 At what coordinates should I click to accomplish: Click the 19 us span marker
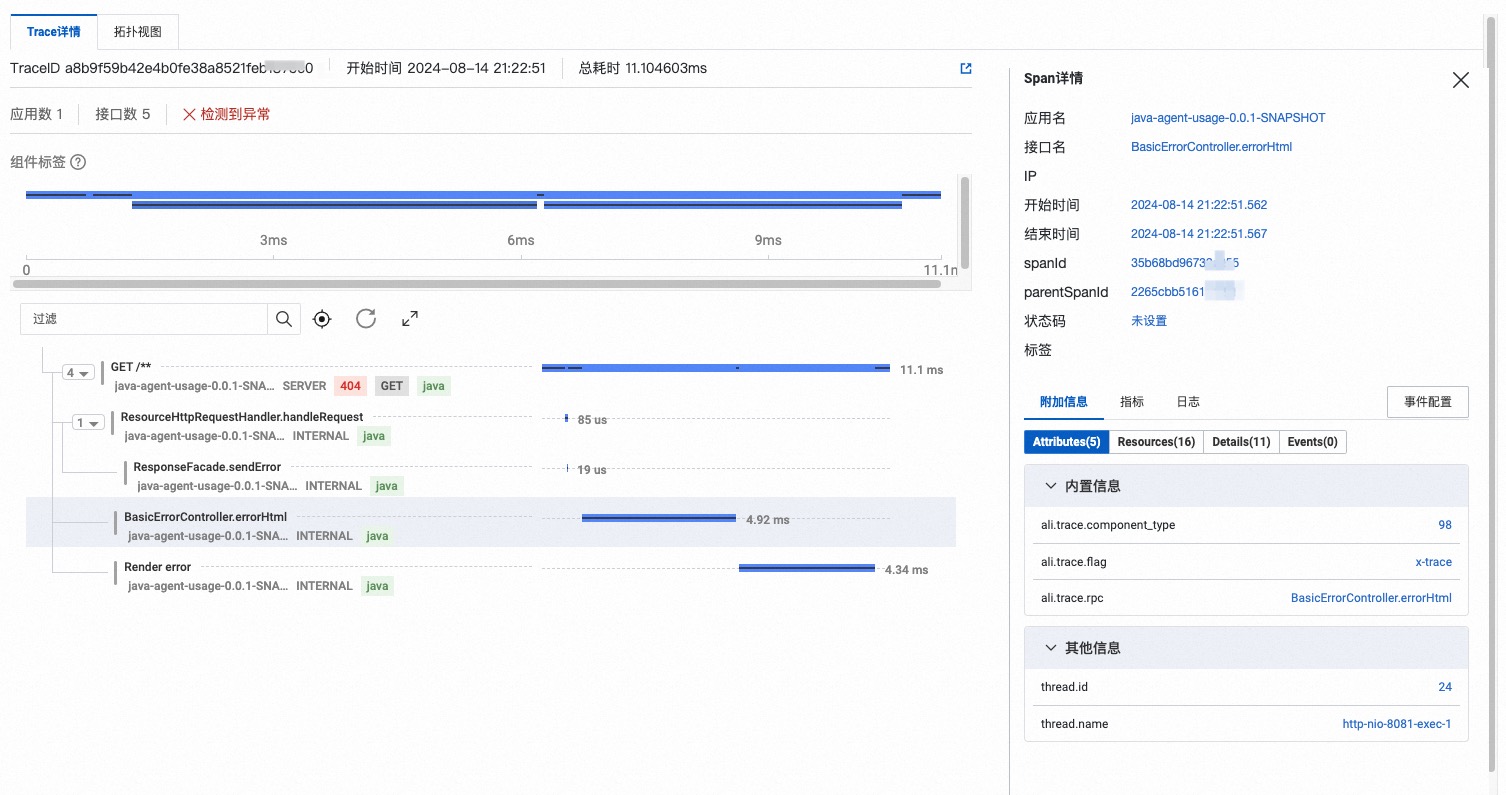click(x=567, y=468)
